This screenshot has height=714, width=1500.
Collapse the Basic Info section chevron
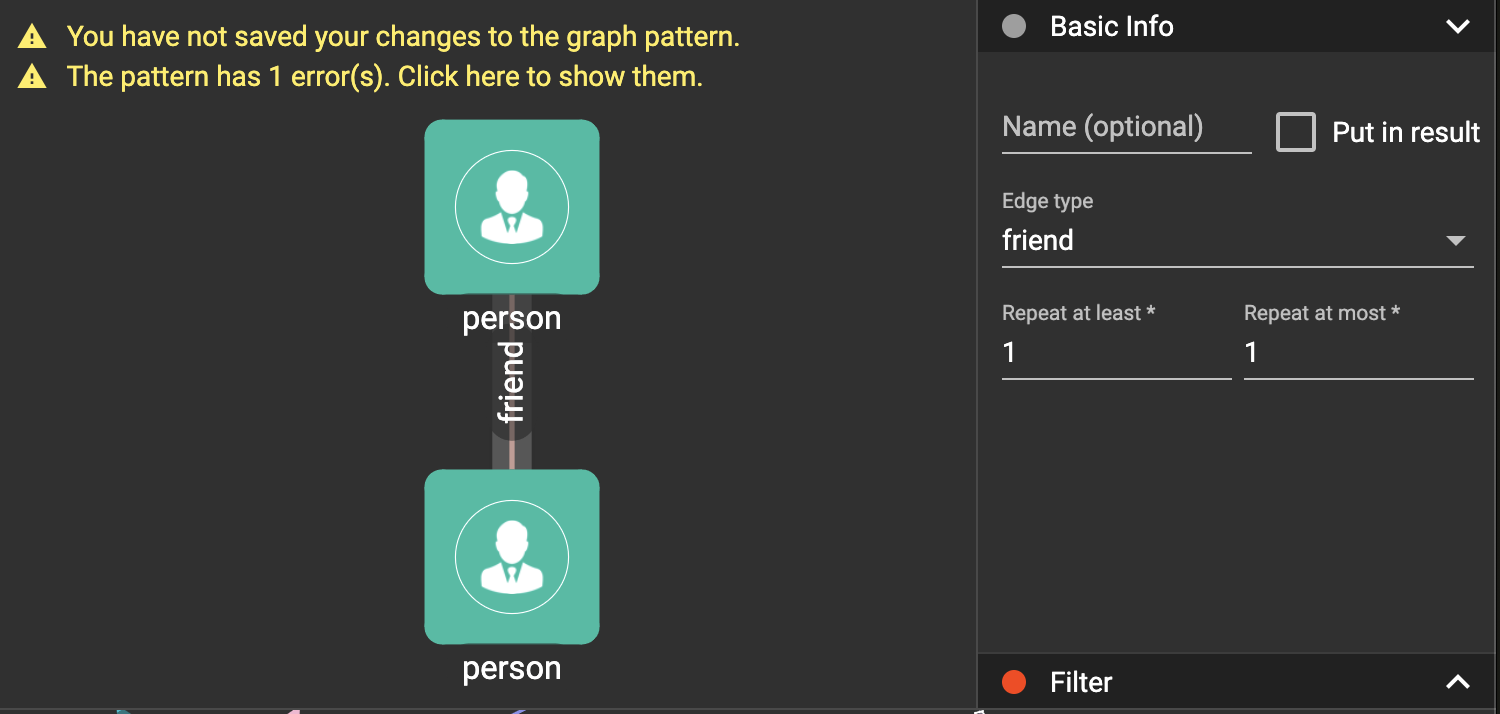1457,27
